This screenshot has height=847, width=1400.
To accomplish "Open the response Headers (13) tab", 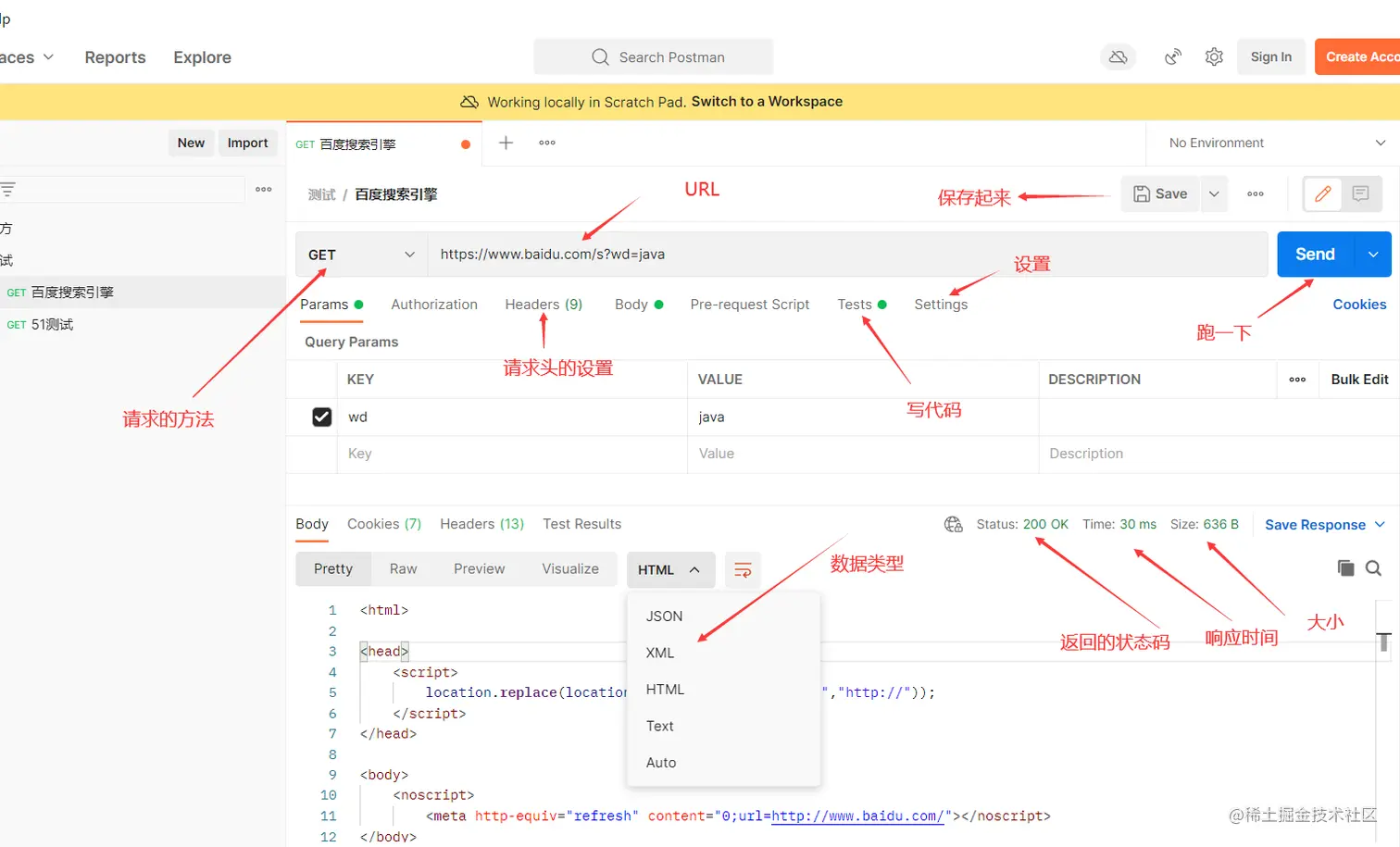I will [482, 524].
